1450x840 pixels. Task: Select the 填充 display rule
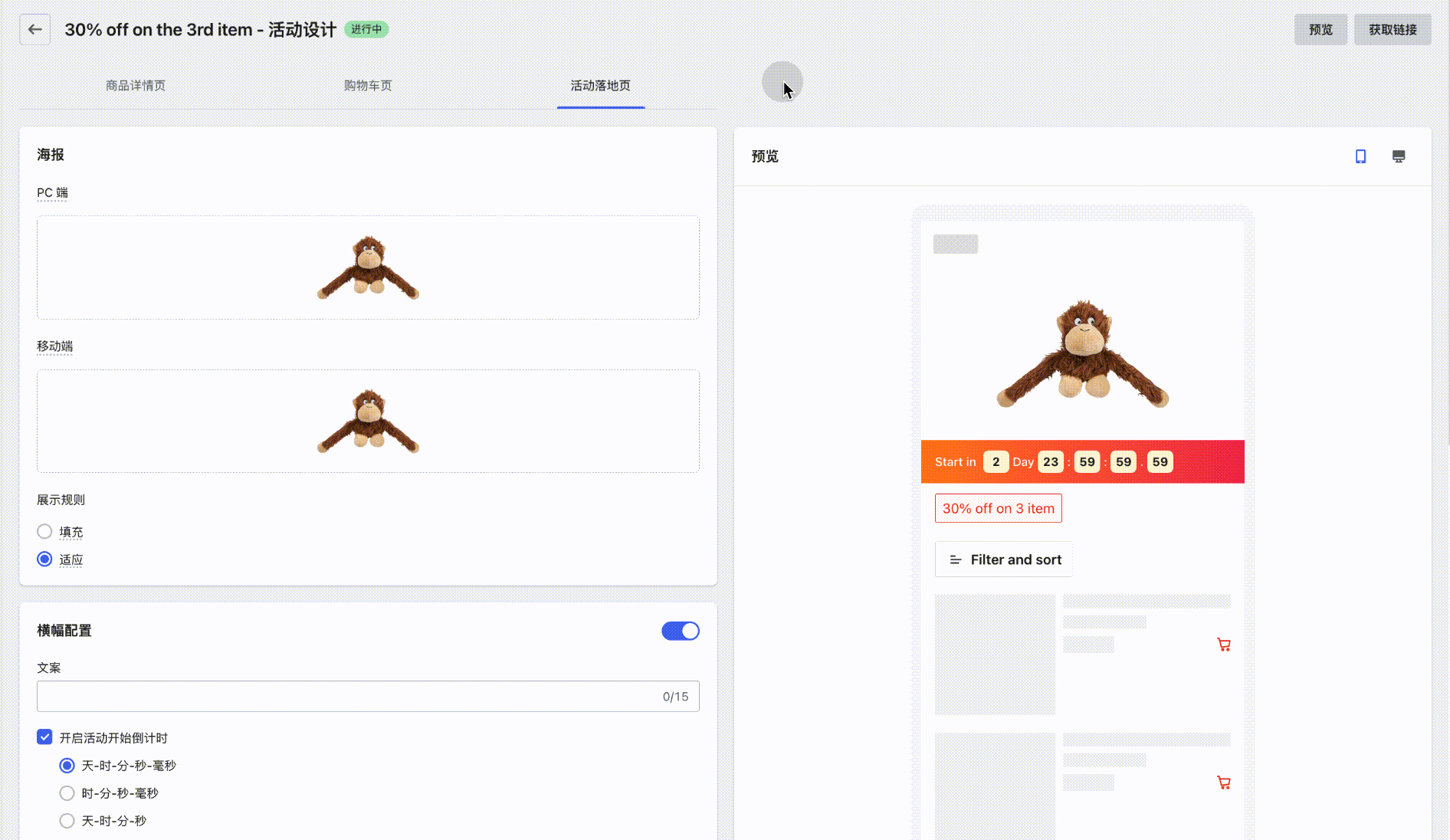point(44,531)
